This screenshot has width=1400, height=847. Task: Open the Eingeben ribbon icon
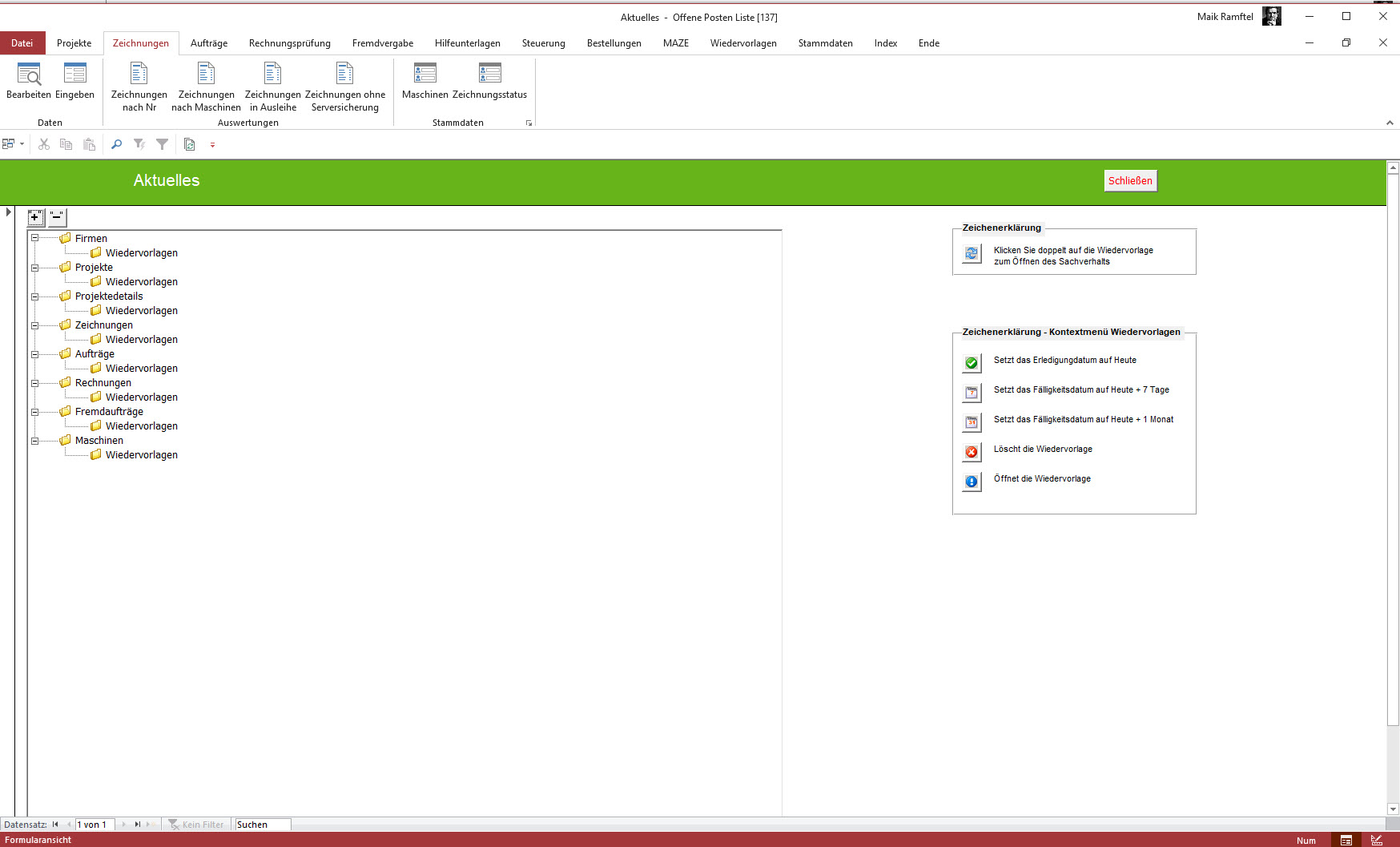74,81
